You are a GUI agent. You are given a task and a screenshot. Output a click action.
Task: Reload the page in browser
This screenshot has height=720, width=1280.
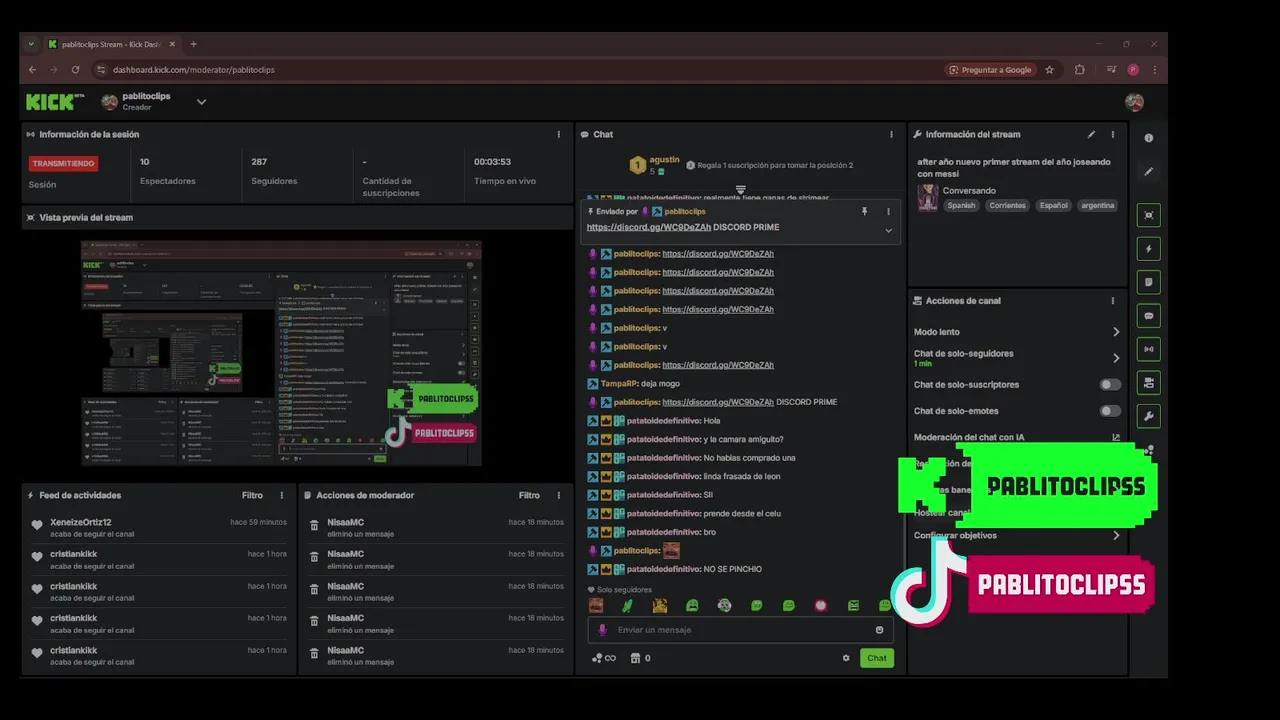75,70
